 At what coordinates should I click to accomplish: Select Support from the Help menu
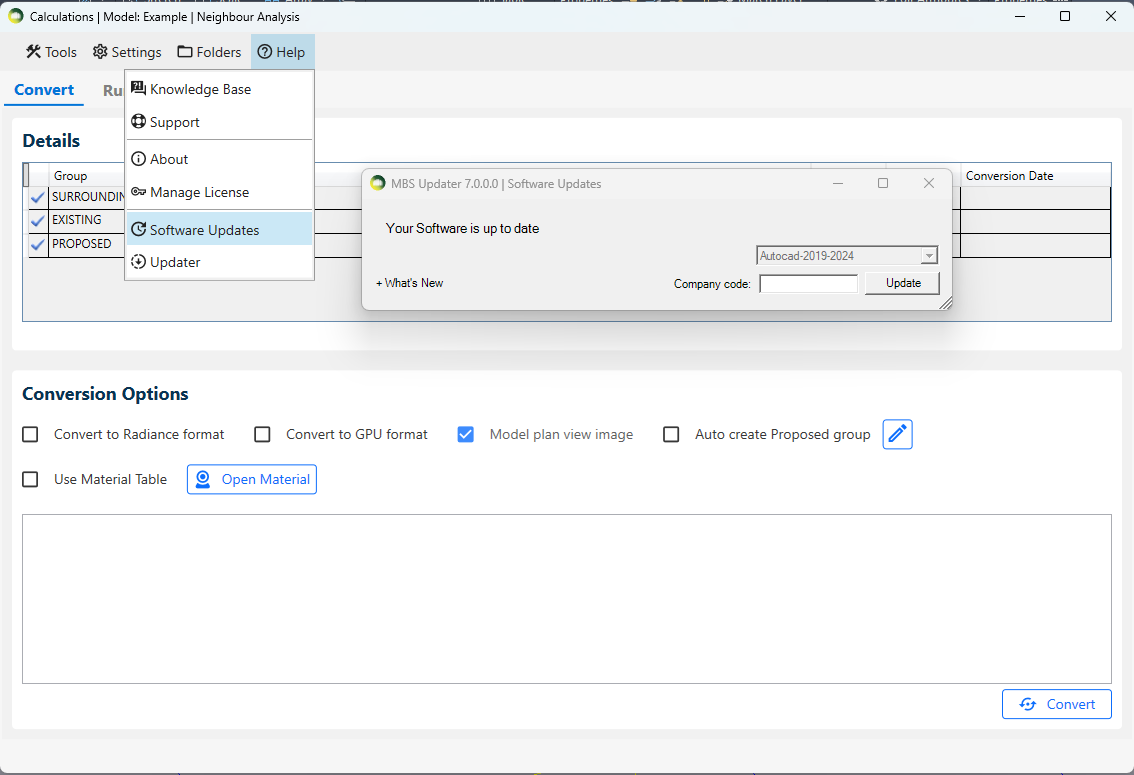coord(174,122)
